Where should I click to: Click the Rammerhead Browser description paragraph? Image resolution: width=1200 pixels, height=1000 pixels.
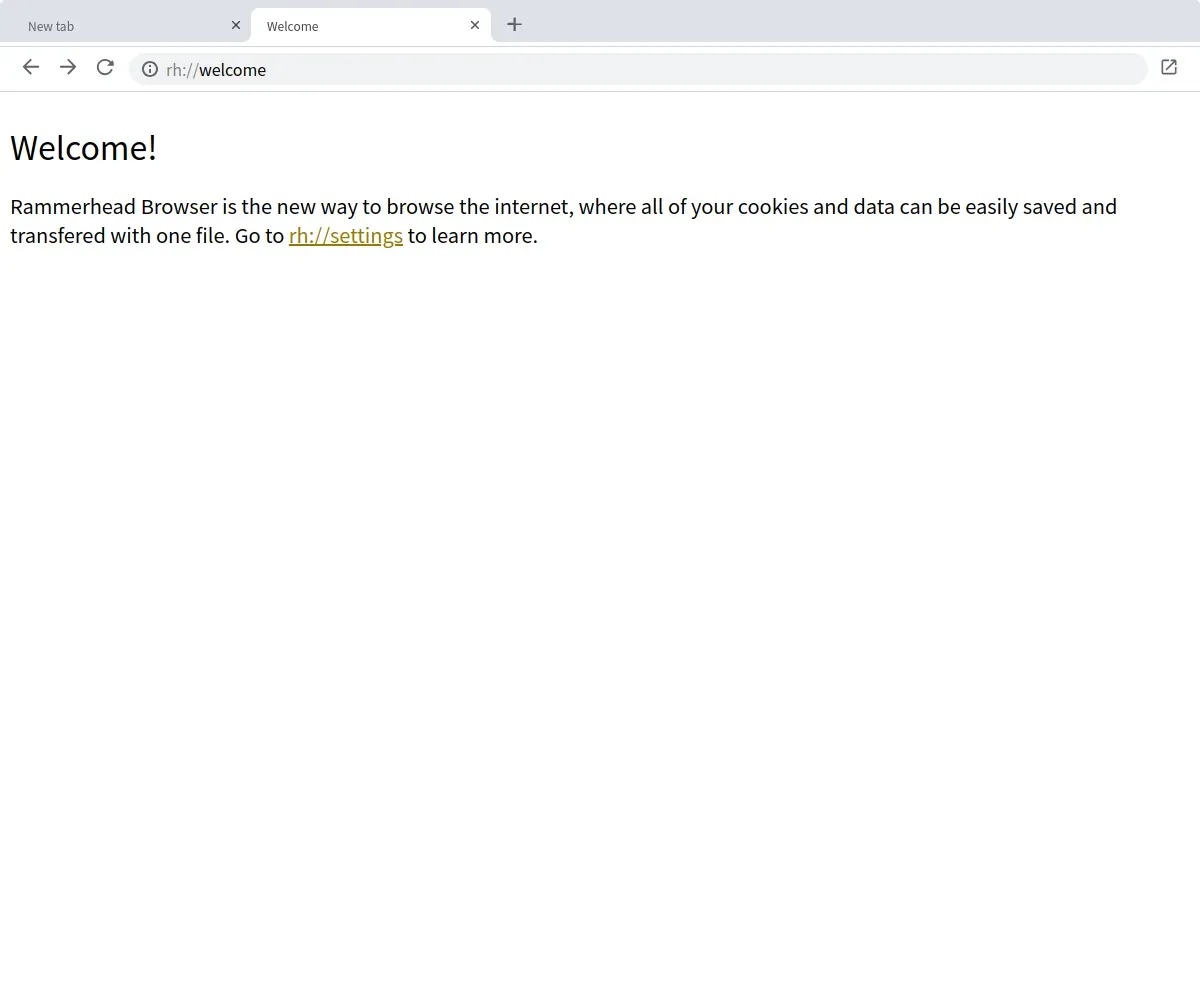click(x=563, y=221)
